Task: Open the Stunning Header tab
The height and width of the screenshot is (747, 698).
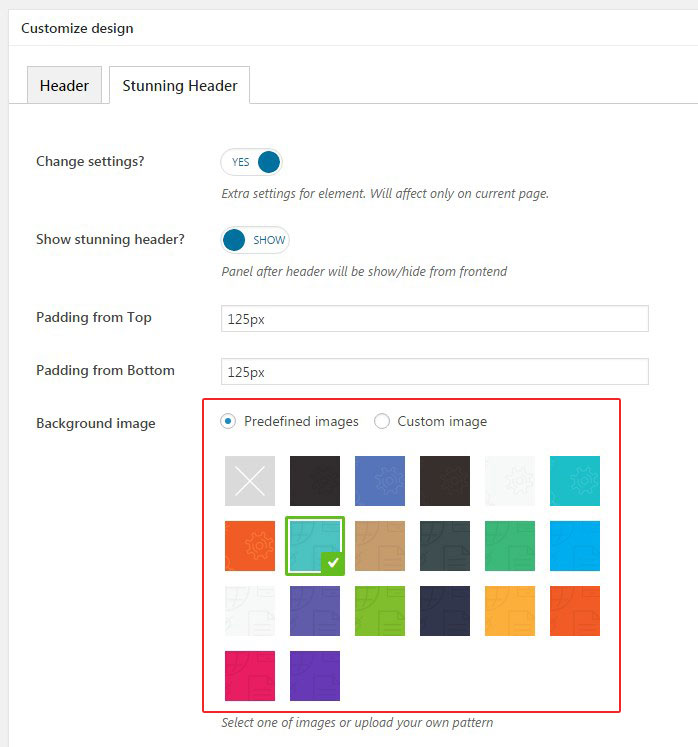Action: (180, 86)
